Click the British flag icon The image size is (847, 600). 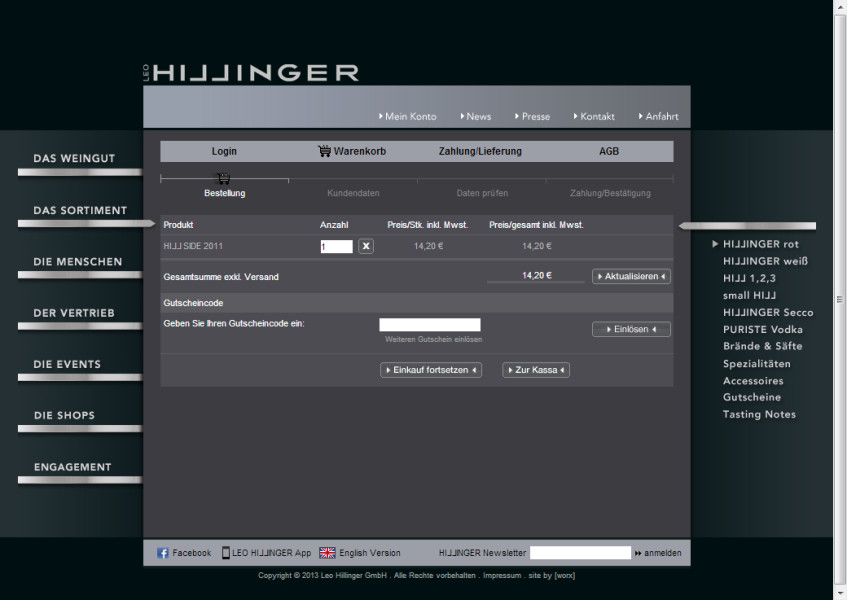pos(327,553)
